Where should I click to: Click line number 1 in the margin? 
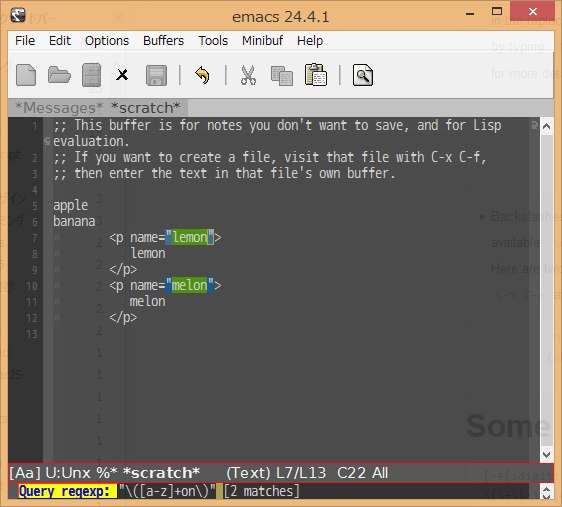35,126
